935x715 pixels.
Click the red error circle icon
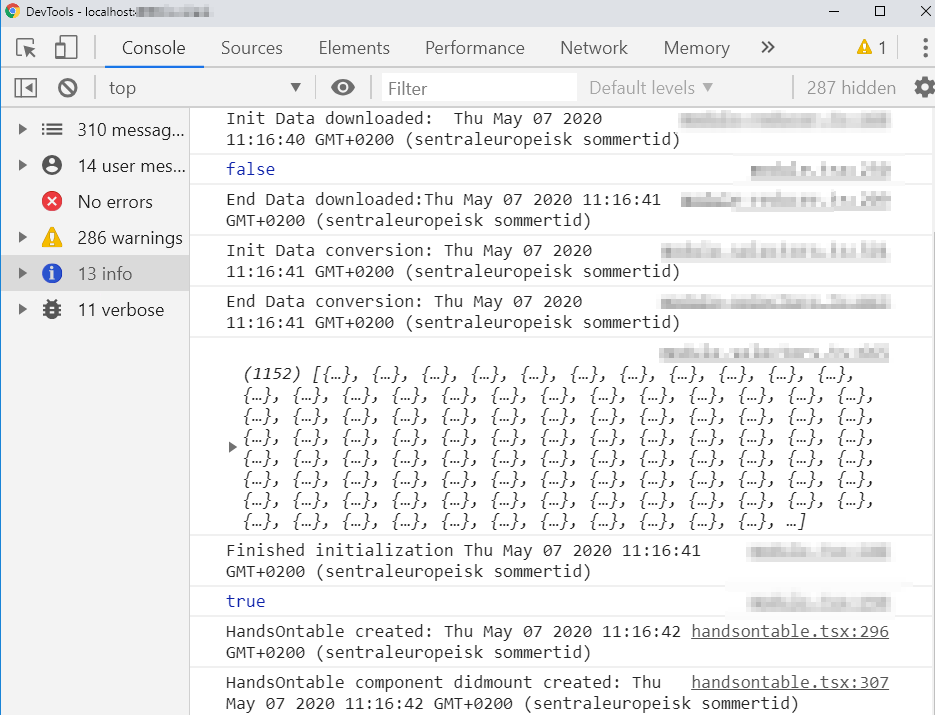(x=52, y=202)
